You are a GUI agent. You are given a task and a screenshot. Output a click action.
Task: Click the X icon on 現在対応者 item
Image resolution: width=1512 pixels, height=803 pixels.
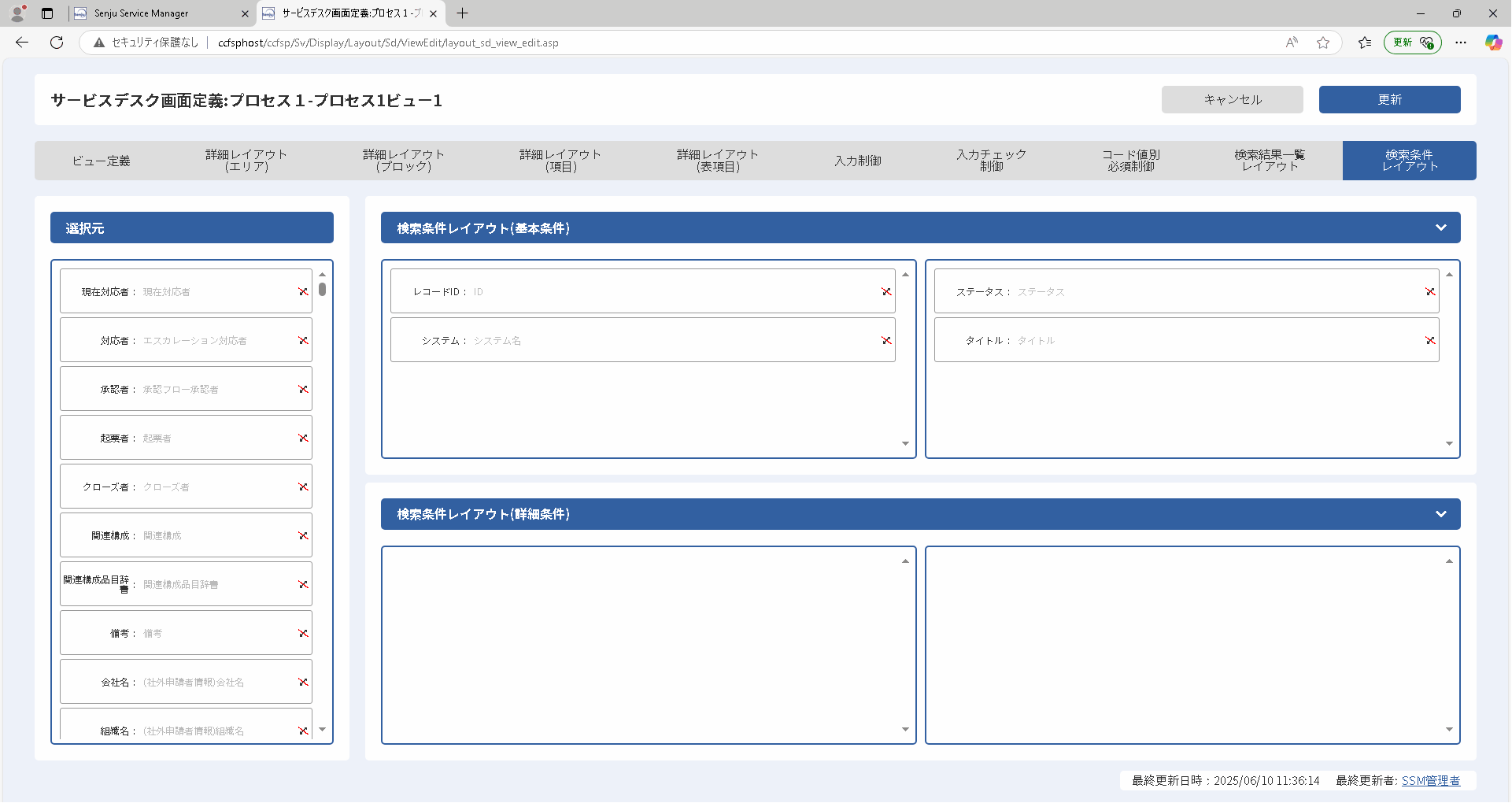point(303,292)
